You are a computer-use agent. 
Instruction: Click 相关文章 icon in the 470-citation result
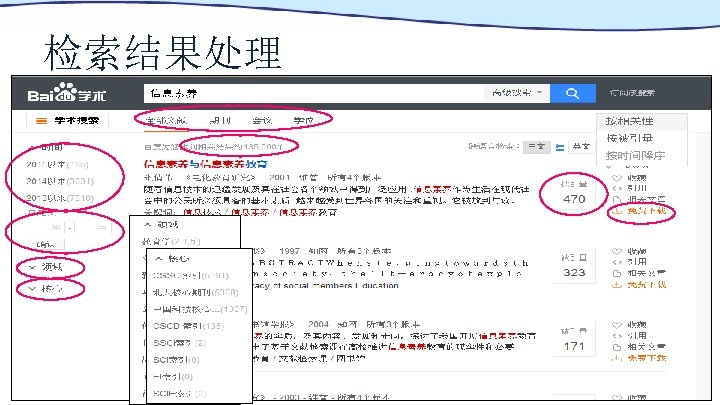point(617,200)
